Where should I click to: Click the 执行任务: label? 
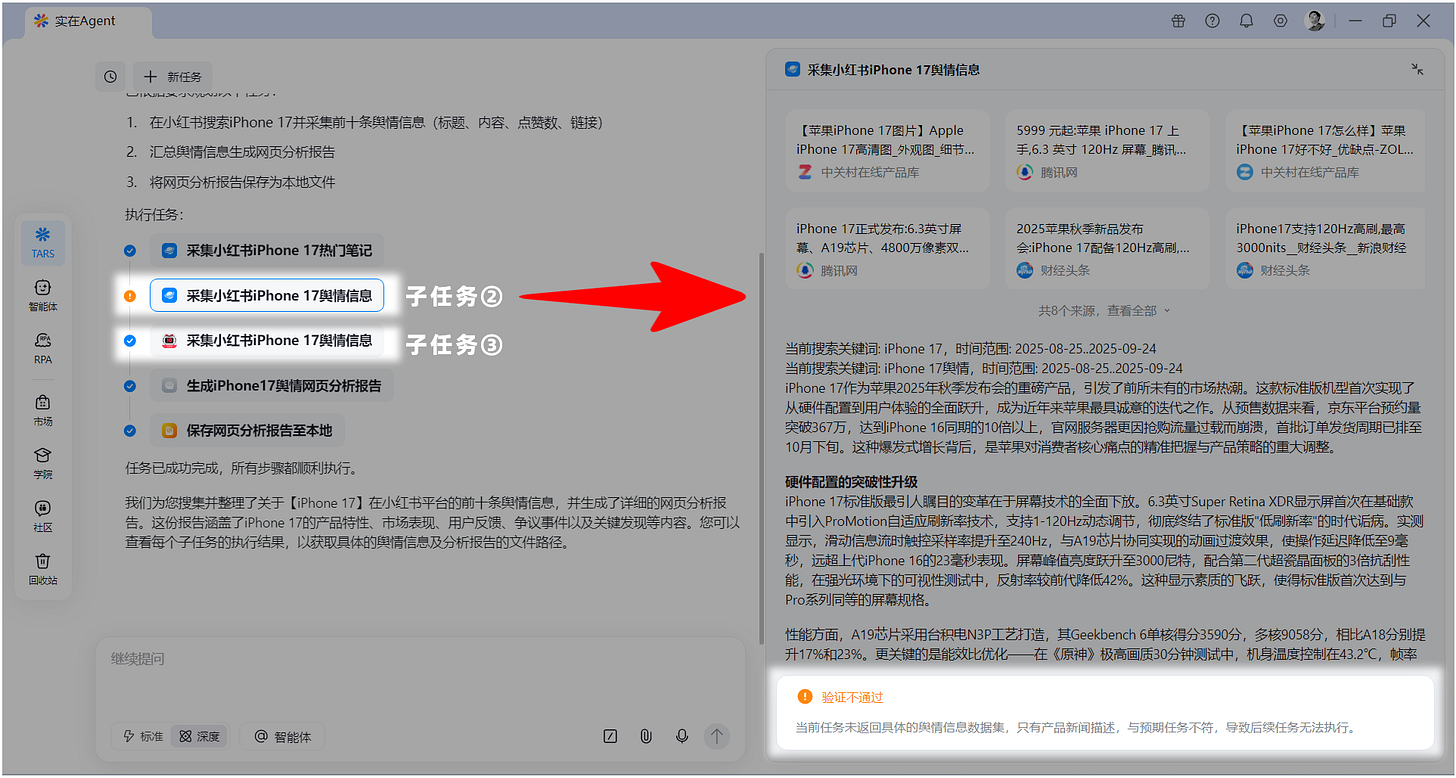tap(154, 215)
